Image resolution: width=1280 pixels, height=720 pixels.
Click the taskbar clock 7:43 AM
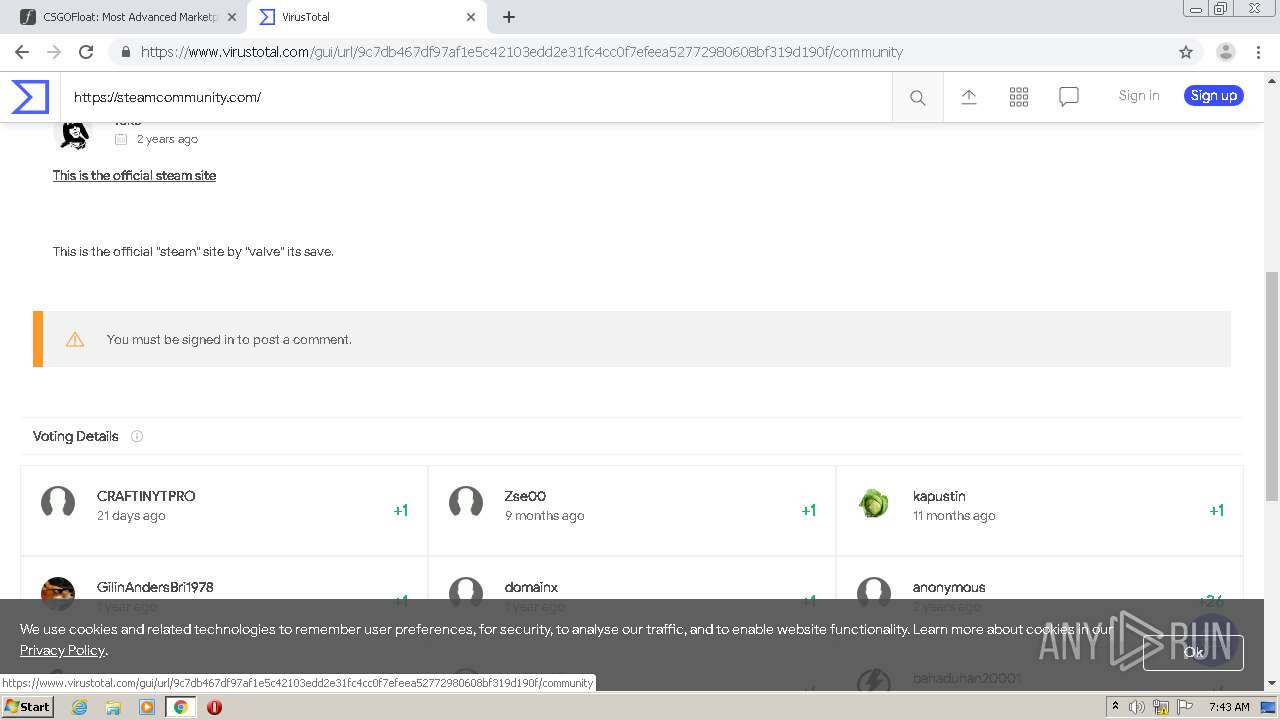coord(1229,707)
